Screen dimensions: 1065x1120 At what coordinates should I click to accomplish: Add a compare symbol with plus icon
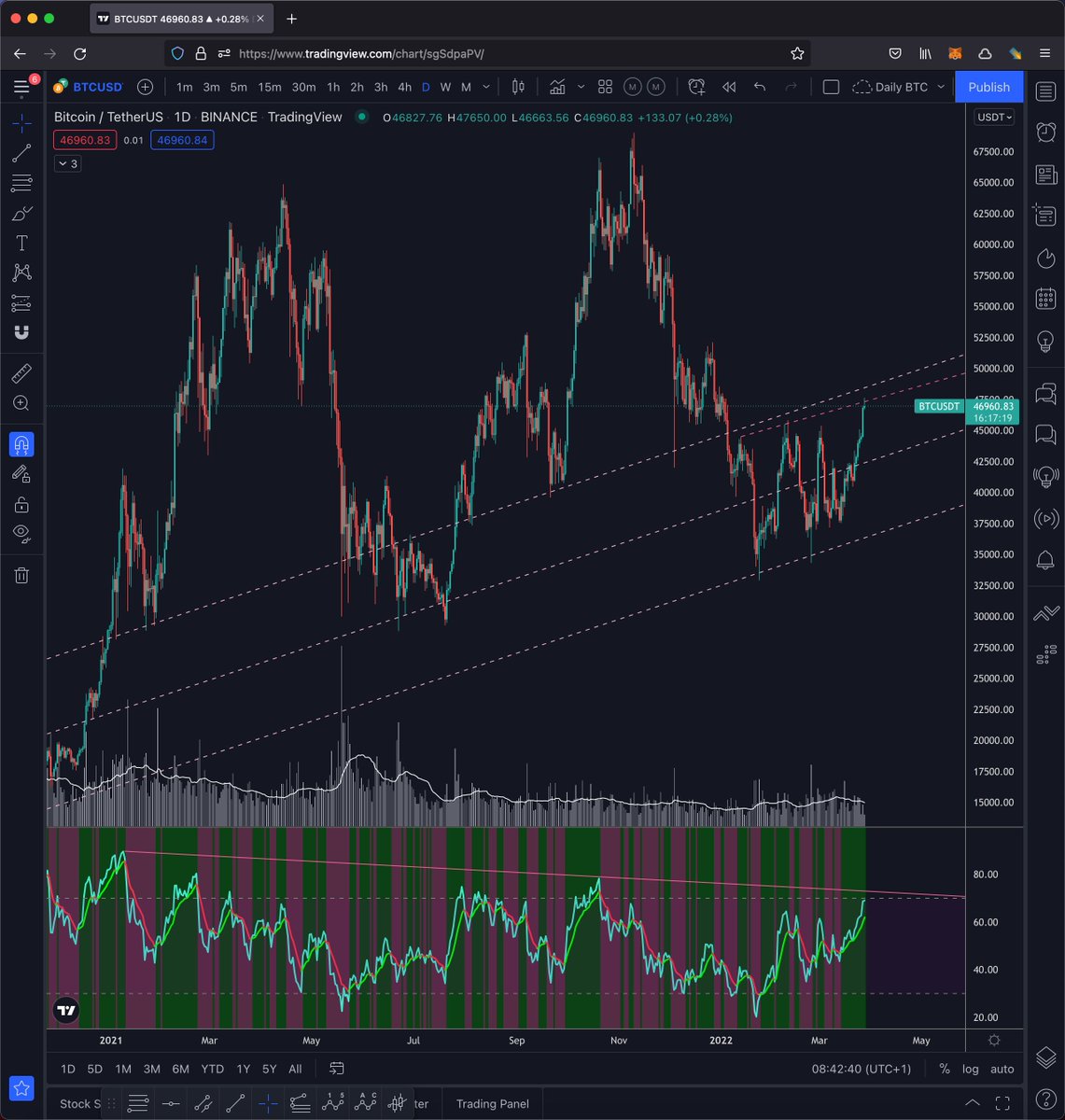point(145,87)
